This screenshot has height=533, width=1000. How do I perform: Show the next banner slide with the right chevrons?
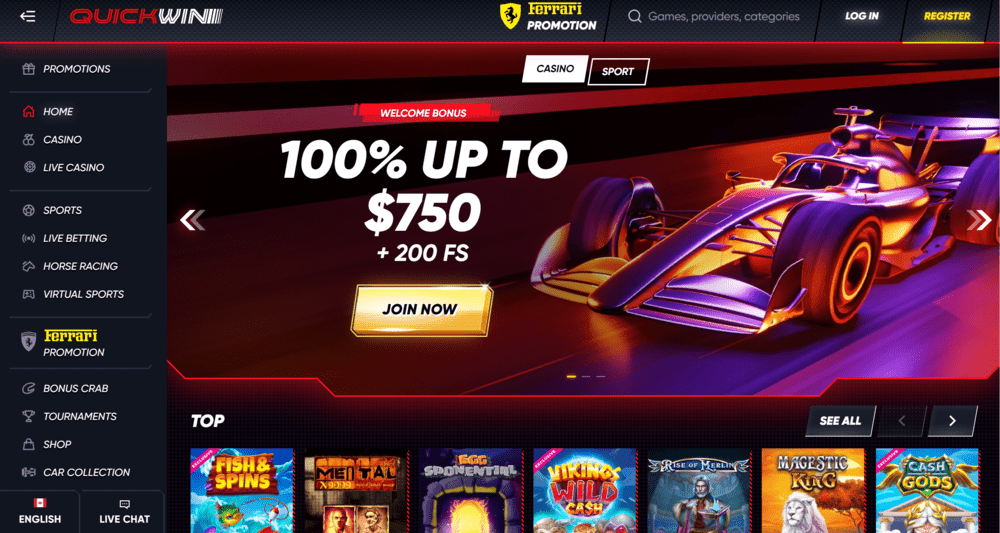979,220
